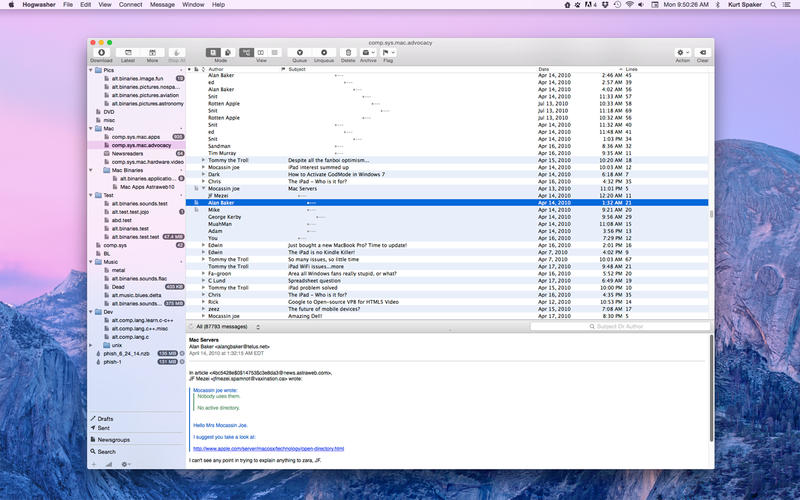Screen dimensions: 800x500
Task: Click the Latest headers toolbar icon
Action: 126,52
